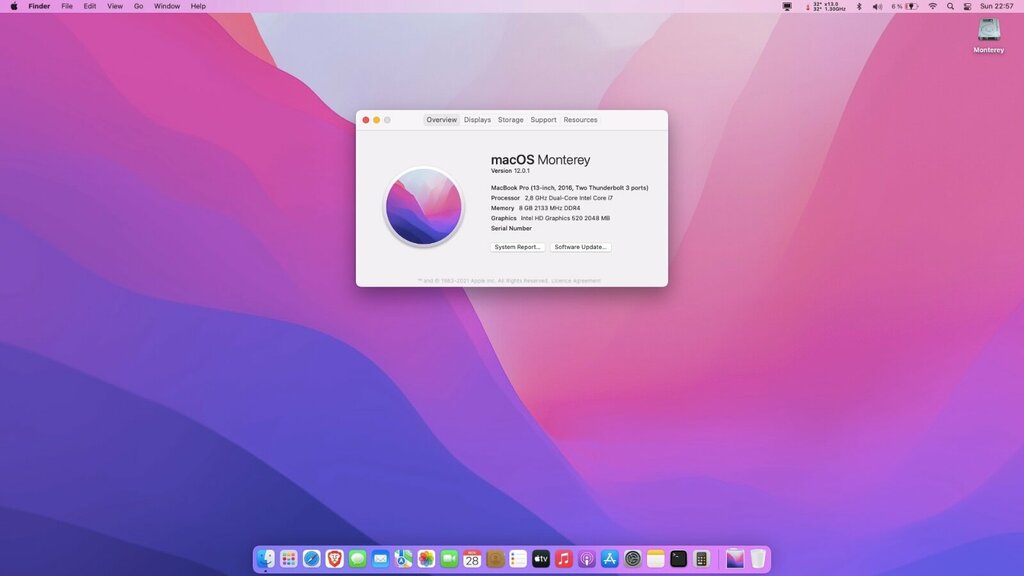Open the Wi-Fi status menu
Screen dimensions: 1024x576
(932, 6)
